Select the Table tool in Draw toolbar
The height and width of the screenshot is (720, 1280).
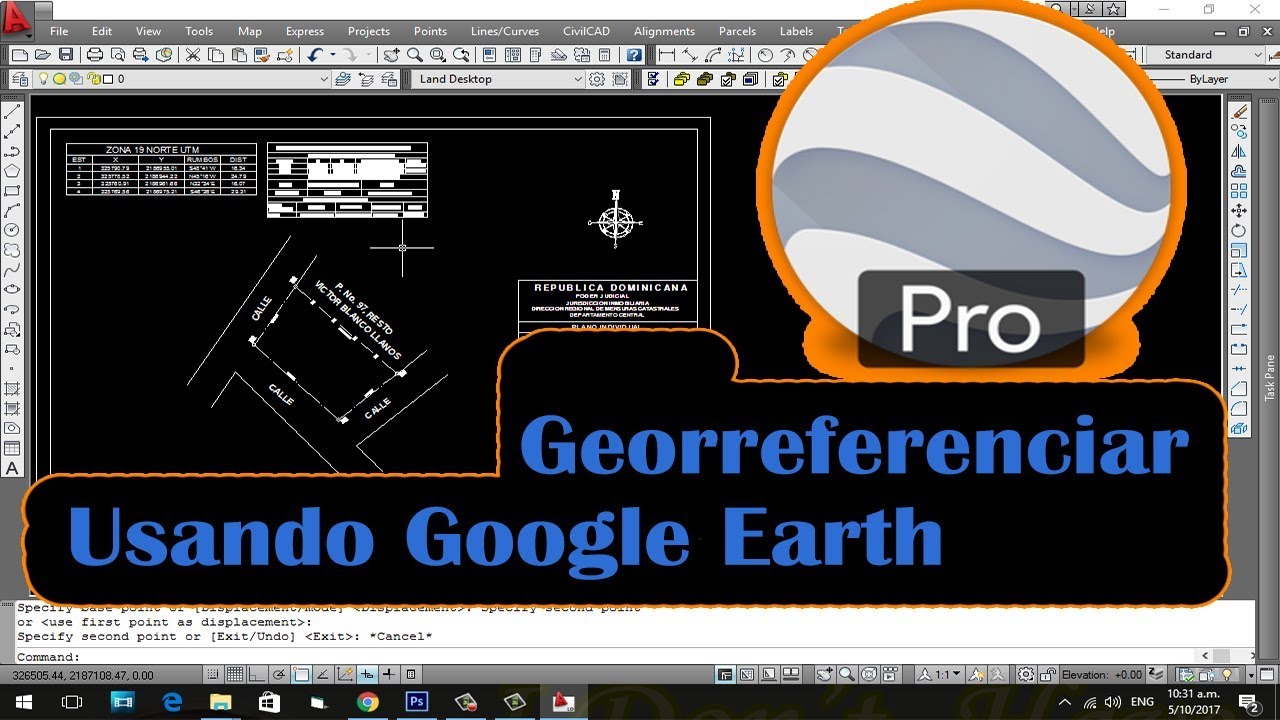[12, 448]
